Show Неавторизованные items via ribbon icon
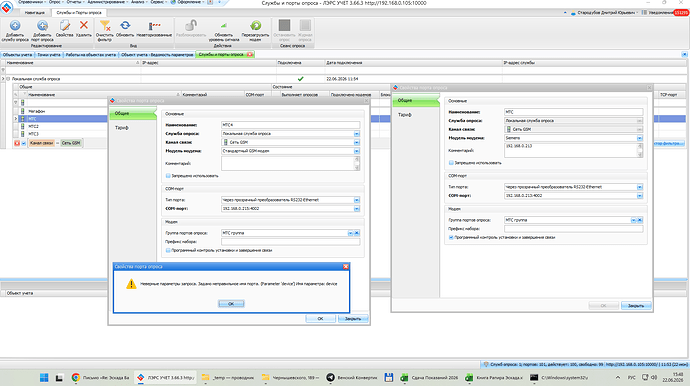The width and height of the screenshot is (690, 386). click(x=154, y=26)
